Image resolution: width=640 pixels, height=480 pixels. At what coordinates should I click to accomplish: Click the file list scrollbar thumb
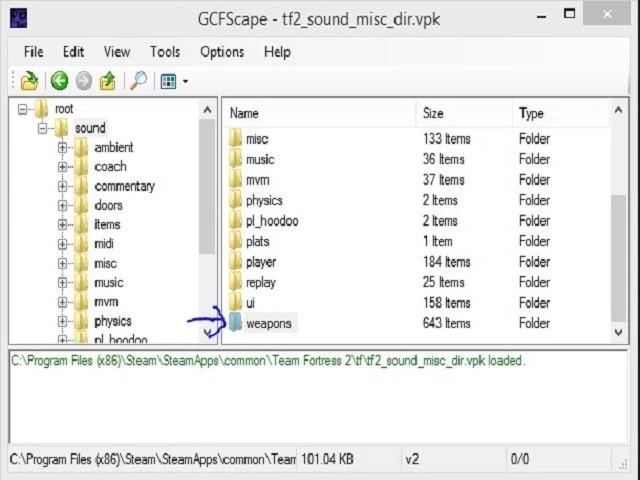click(x=618, y=259)
